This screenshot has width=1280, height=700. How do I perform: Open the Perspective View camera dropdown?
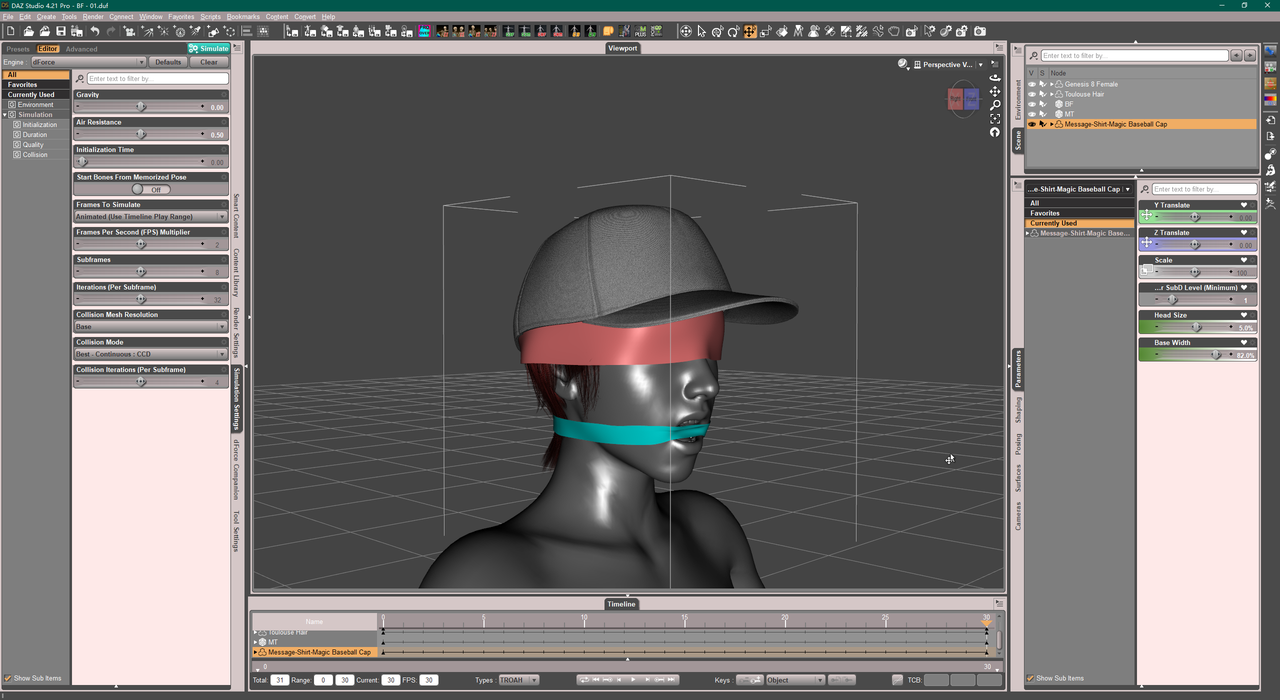tap(949, 64)
